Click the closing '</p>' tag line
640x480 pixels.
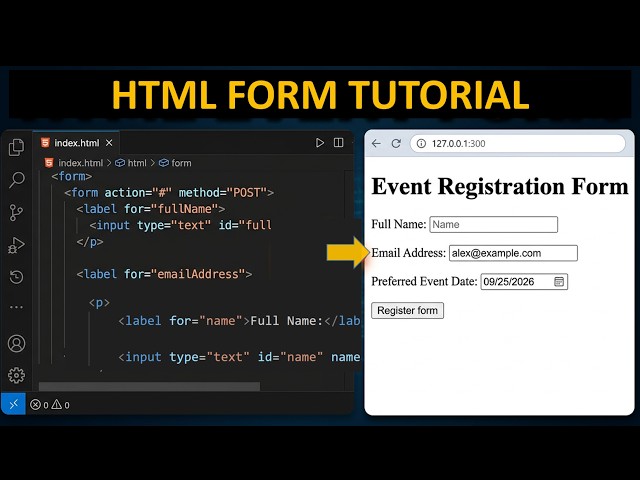90,242
